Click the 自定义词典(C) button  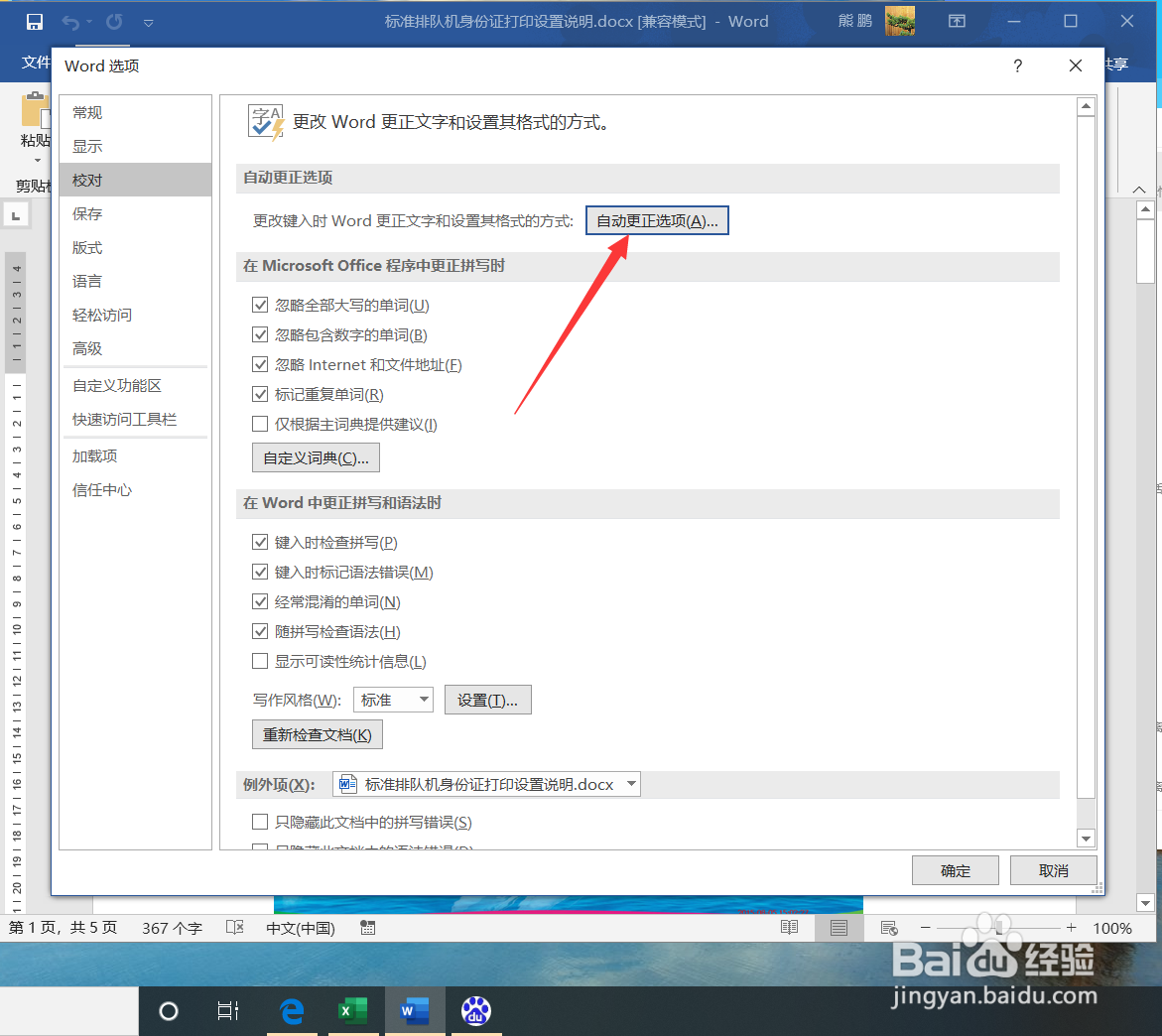(x=316, y=458)
